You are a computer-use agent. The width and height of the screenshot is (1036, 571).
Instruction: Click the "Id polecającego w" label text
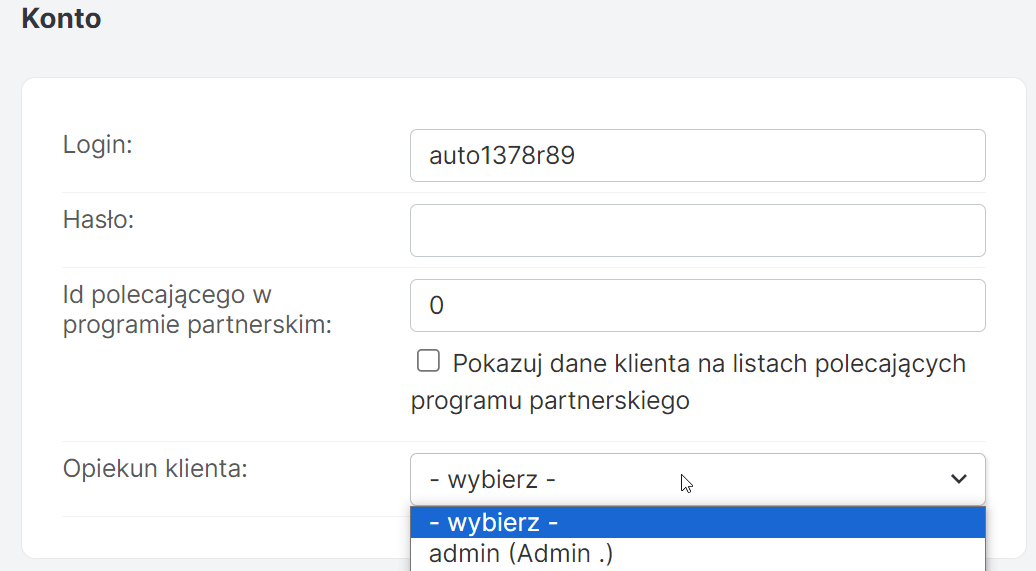point(167,294)
